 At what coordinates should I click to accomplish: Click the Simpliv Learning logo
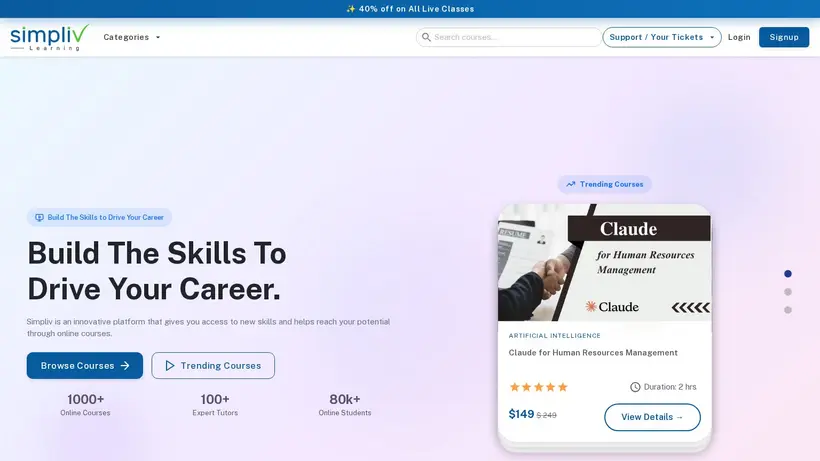(50, 37)
